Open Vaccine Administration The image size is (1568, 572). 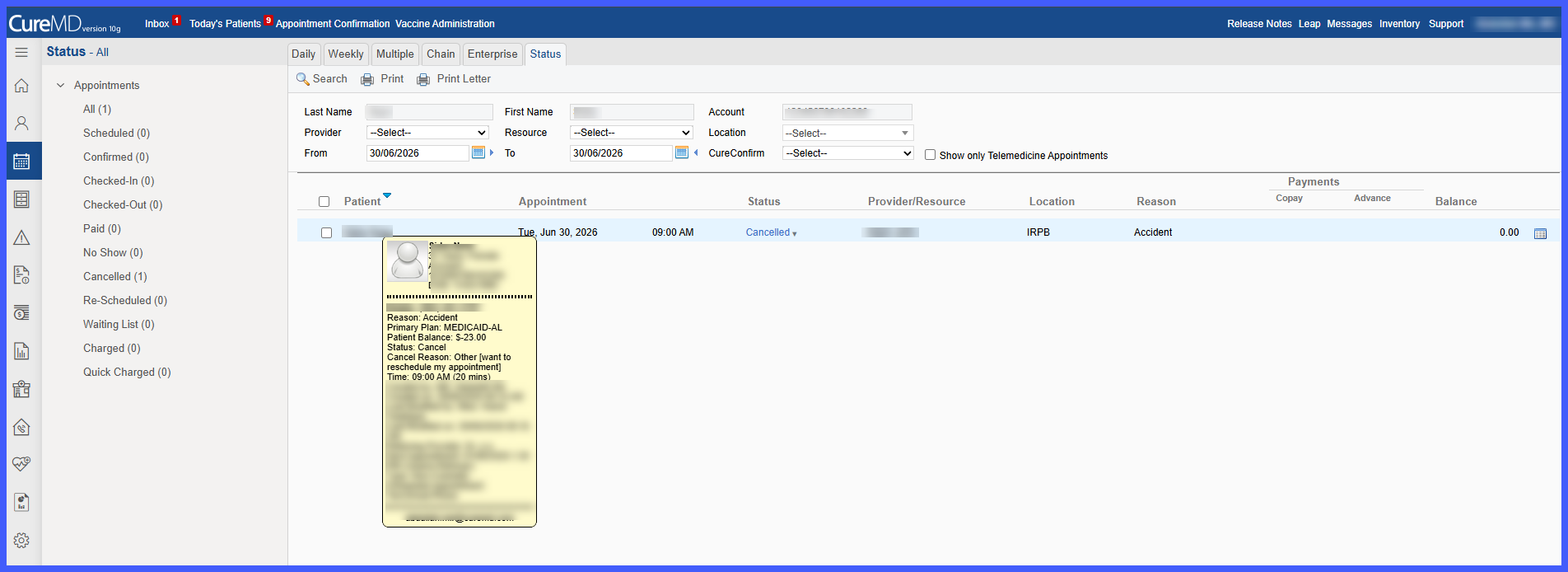445,24
